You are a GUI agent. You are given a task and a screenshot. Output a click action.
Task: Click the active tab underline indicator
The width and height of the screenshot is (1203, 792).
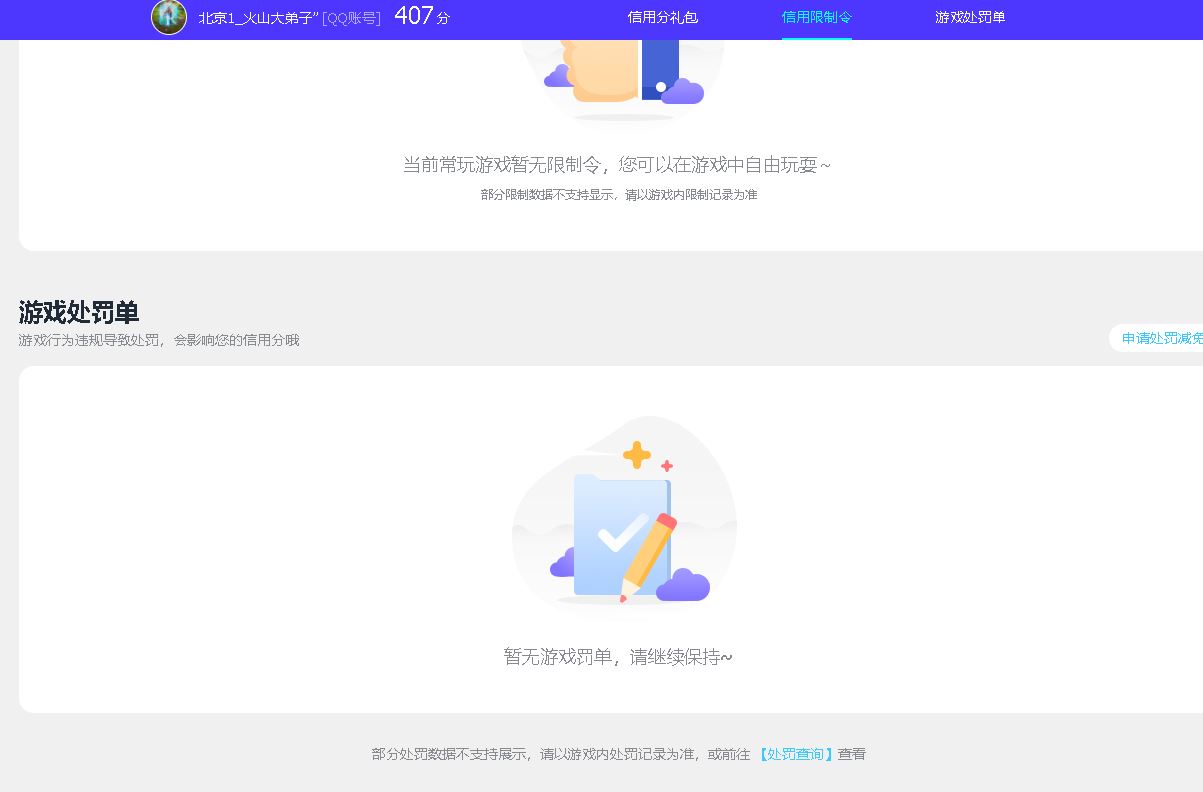(815, 39)
